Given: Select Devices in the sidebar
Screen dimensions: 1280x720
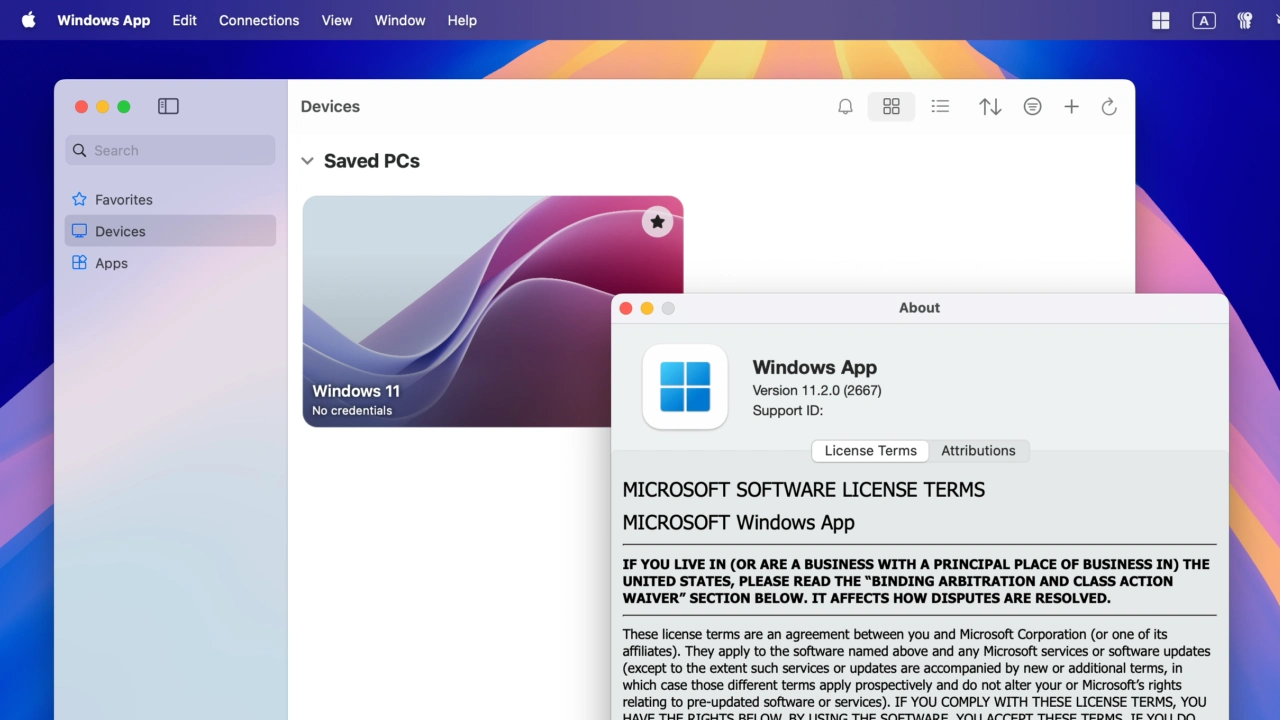Looking at the screenshot, I should pos(120,231).
